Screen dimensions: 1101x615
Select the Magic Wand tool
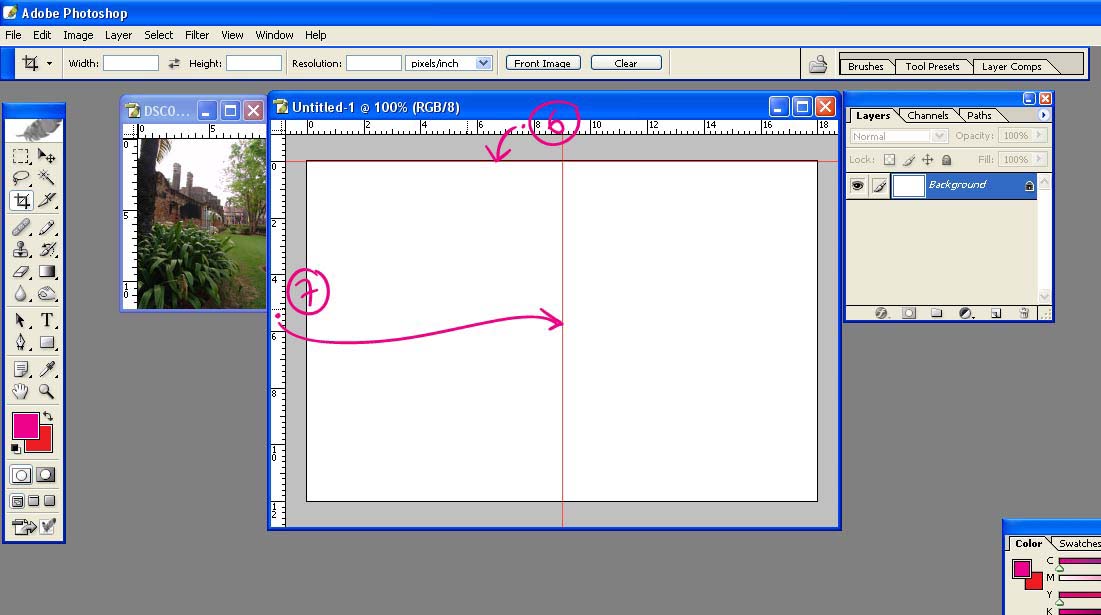click(x=46, y=178)
